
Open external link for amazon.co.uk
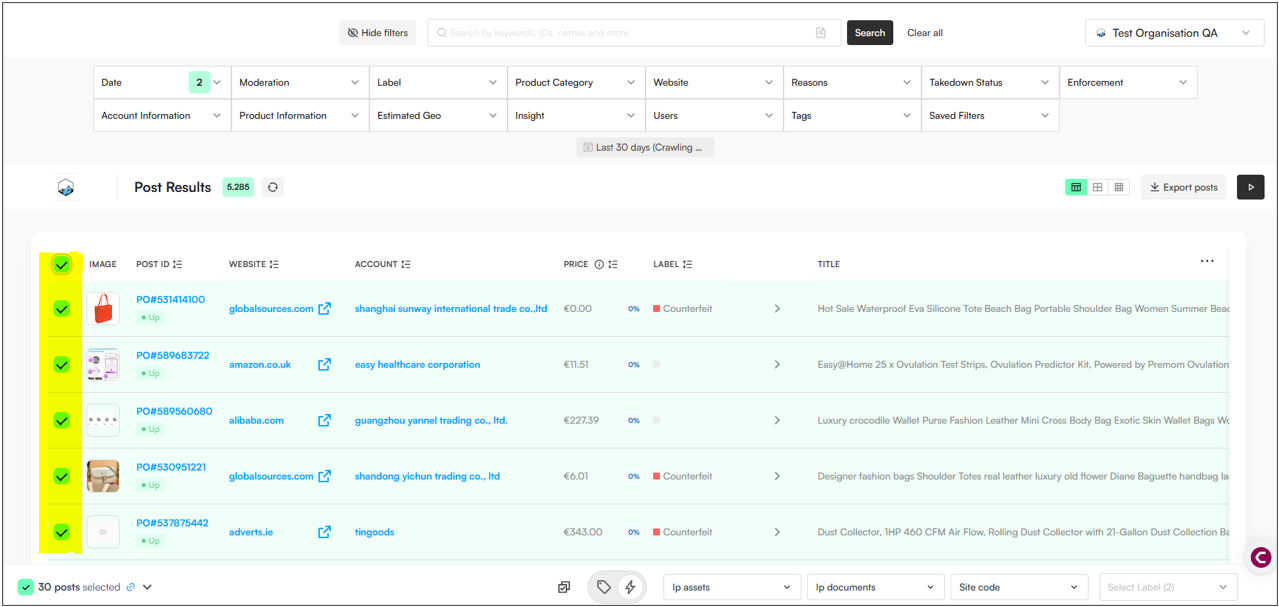(324, 365)
